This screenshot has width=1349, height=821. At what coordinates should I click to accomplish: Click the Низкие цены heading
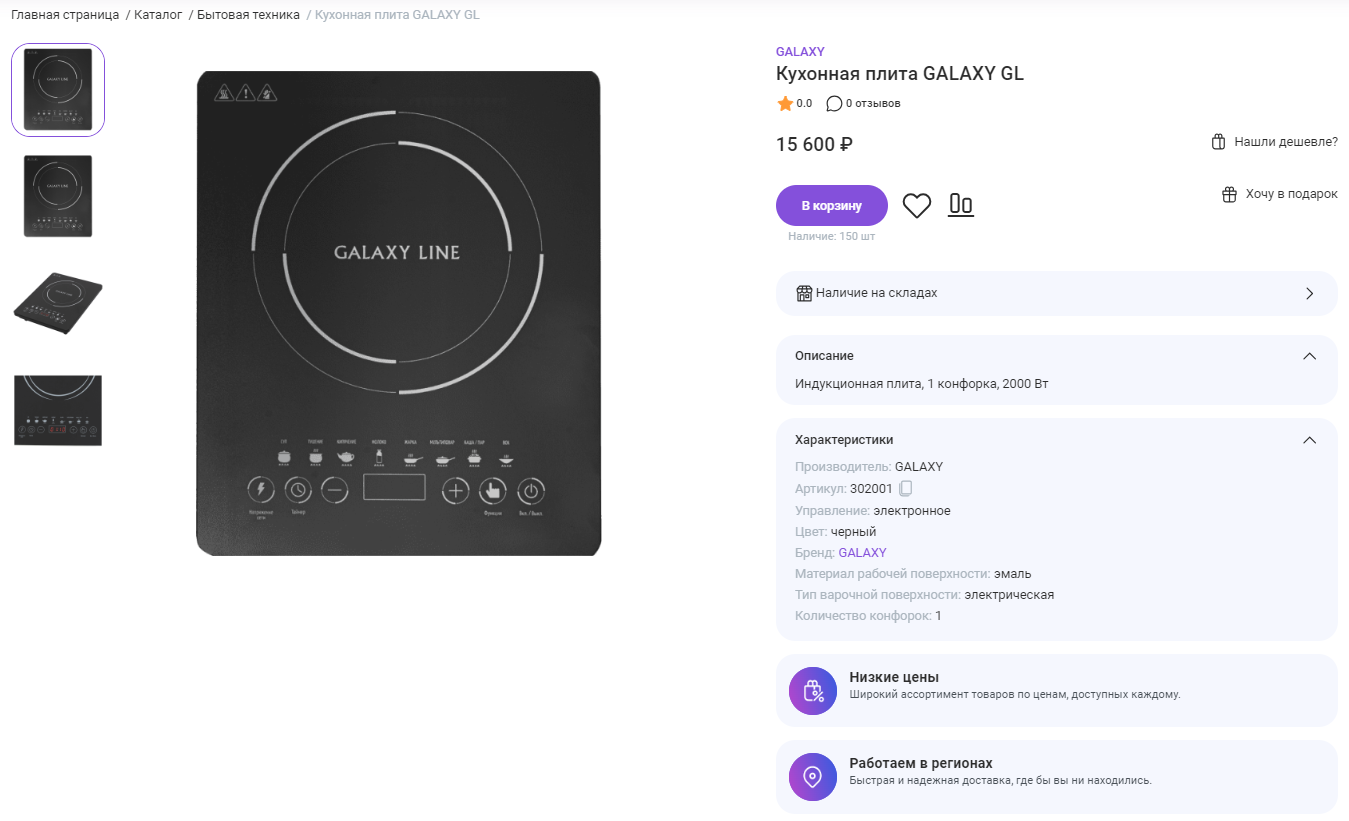click(x=894, y=677)
